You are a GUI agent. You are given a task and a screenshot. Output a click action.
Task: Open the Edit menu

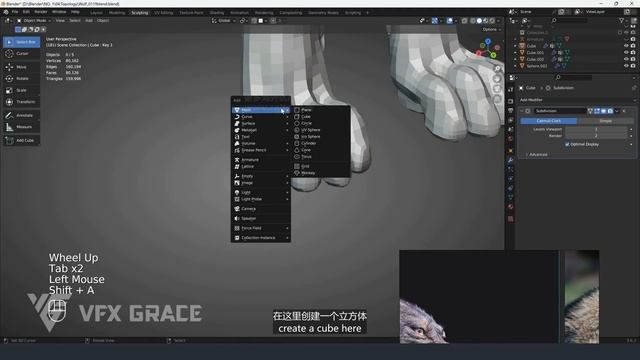tap(26, 12)
